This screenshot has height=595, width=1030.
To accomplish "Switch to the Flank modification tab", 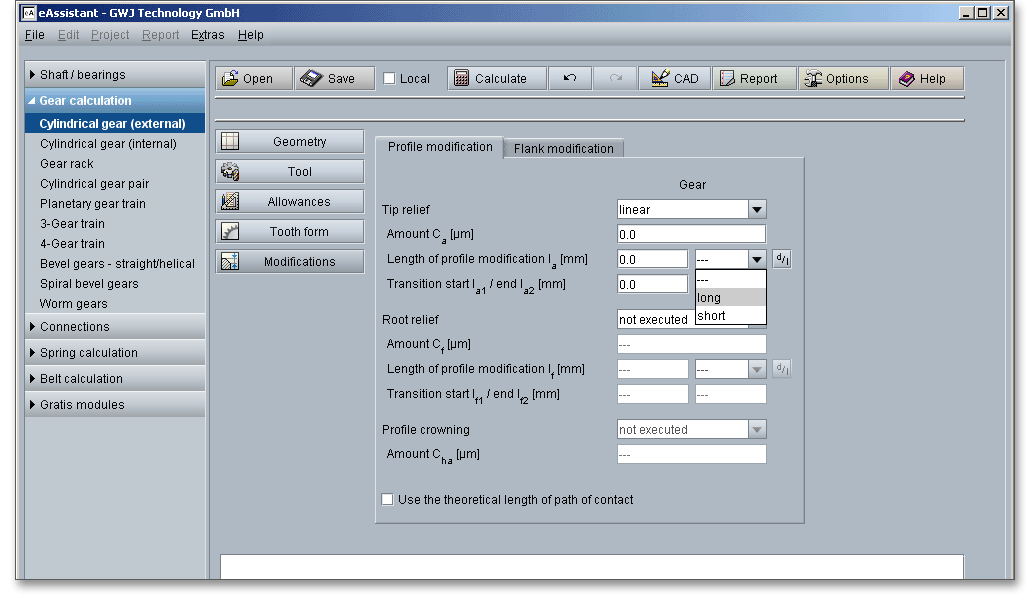I will [x=563, y=149].
